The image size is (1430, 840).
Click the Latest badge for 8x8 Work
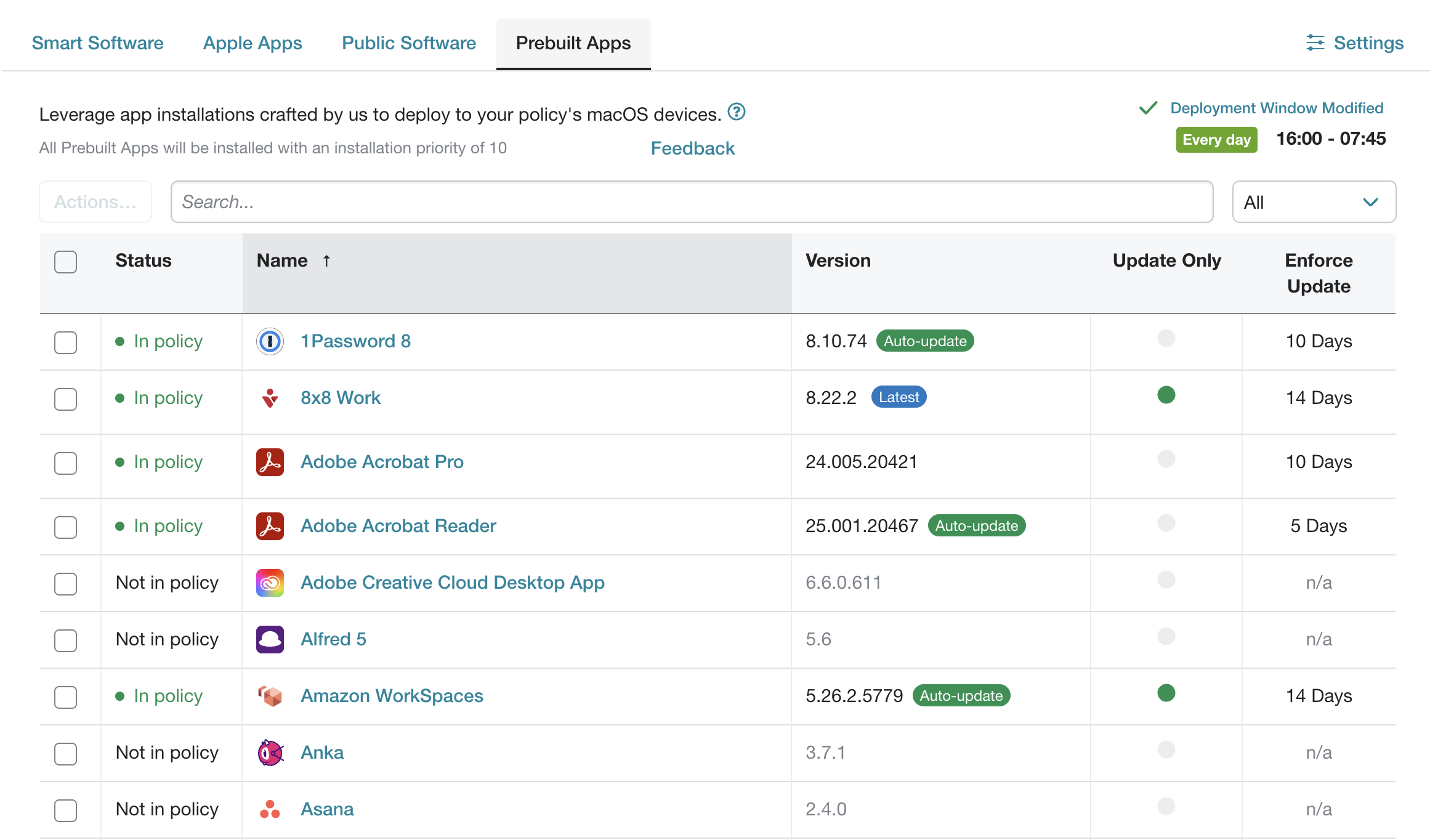(x=899, y=397)
